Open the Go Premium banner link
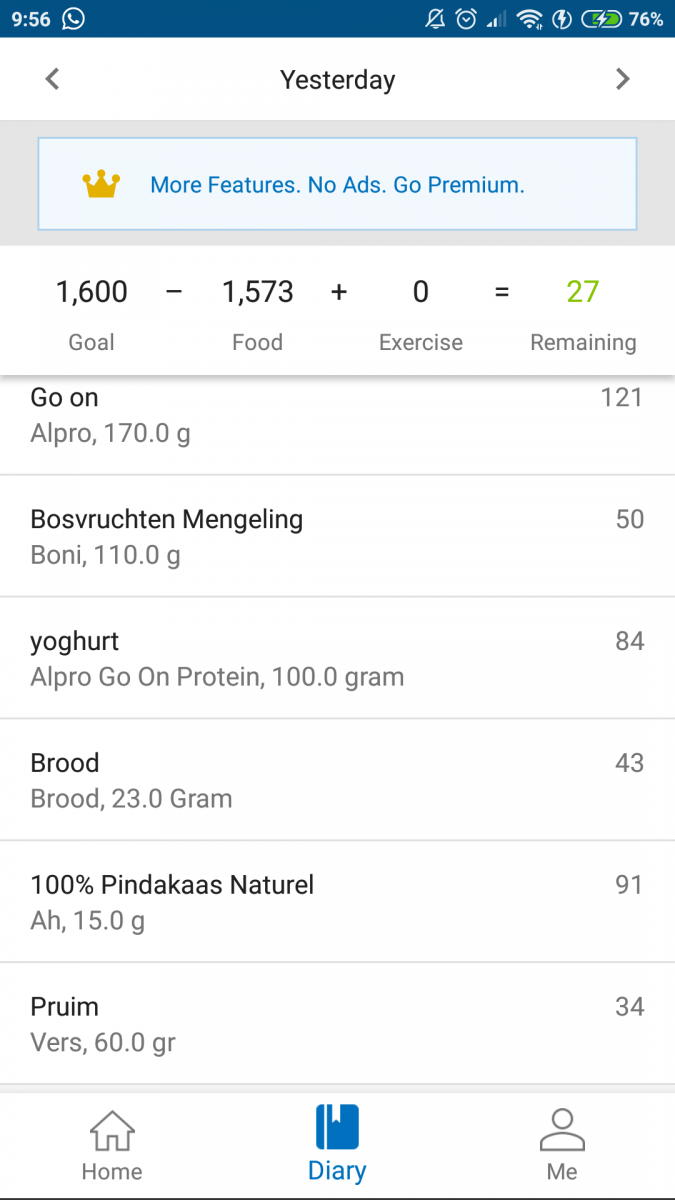675x1200 pixels. (337, 184)
